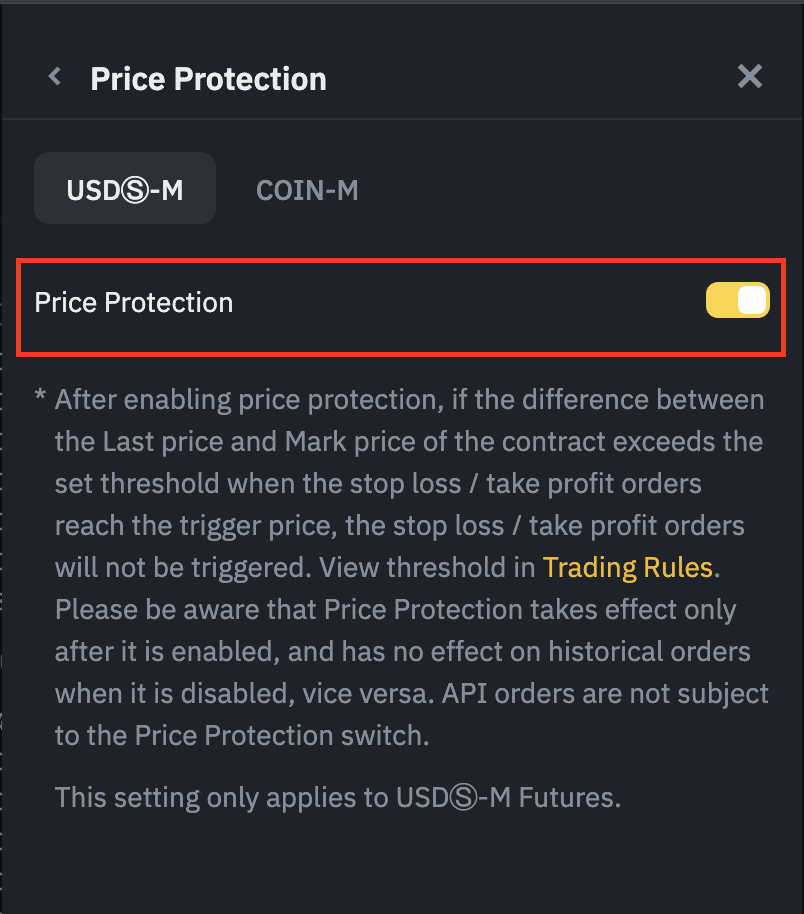The height and width of the screenshot is (914, 804).
Task: Click the yellow part of the toggle switch
Action: (720, 301)
